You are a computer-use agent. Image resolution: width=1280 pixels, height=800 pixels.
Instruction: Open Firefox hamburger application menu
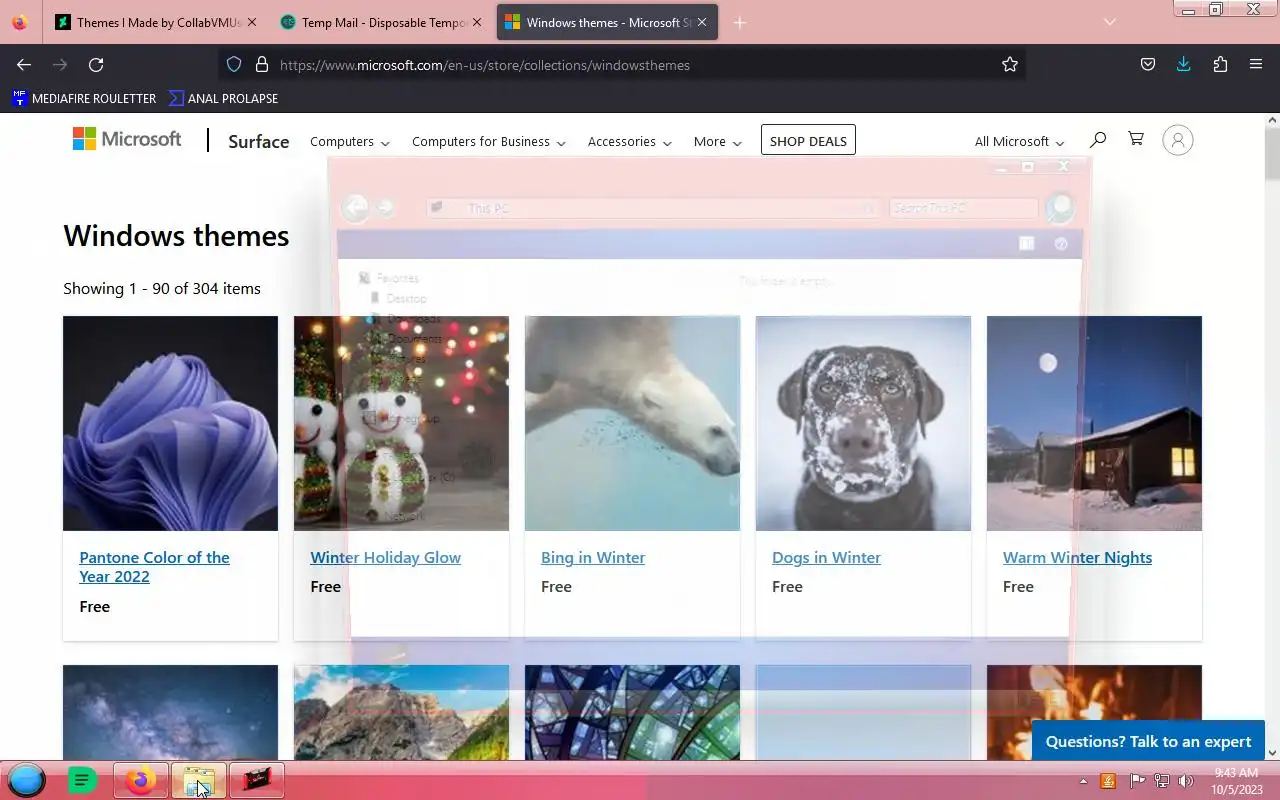[1256, 65]
